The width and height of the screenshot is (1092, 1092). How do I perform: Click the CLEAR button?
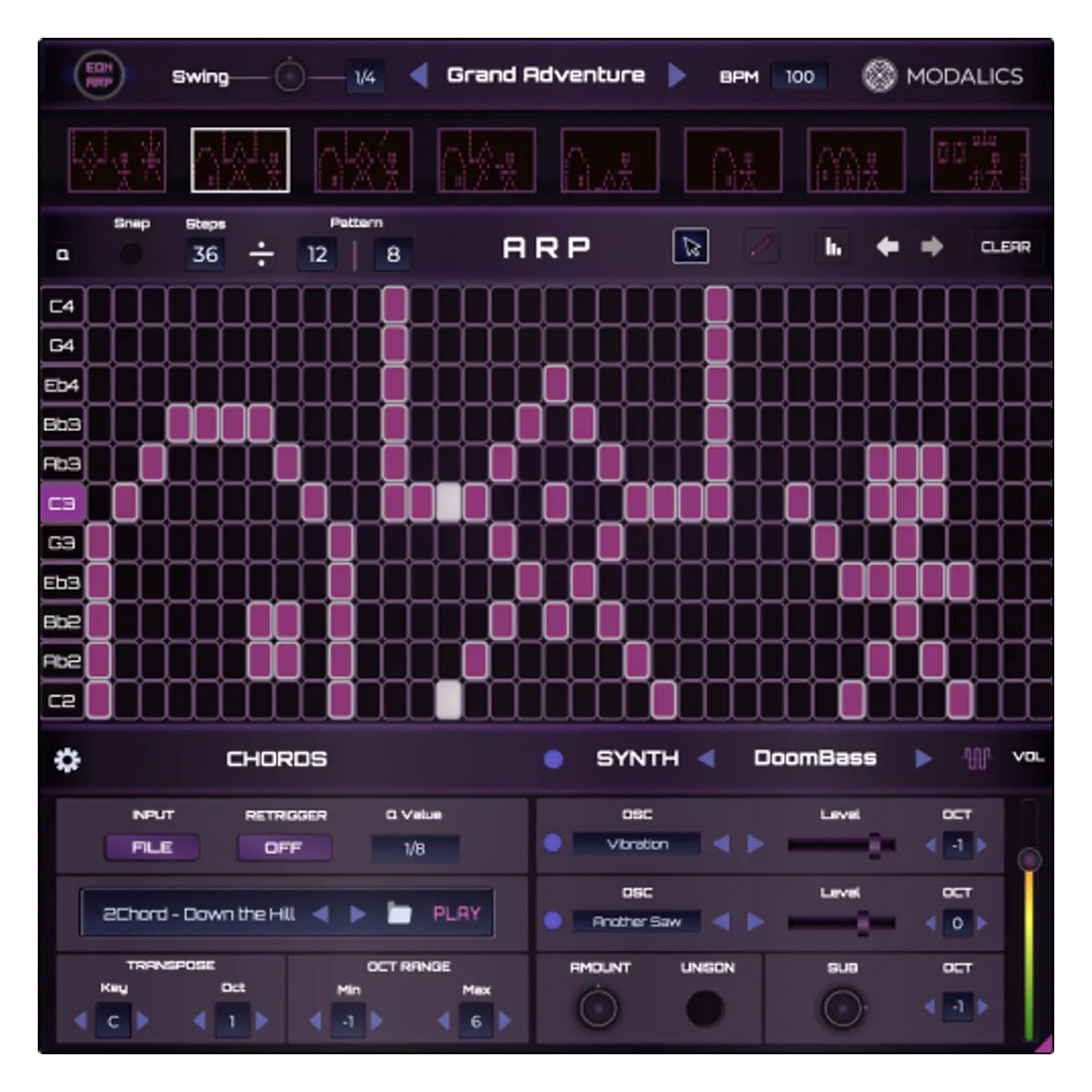[x=1006, y=246]
